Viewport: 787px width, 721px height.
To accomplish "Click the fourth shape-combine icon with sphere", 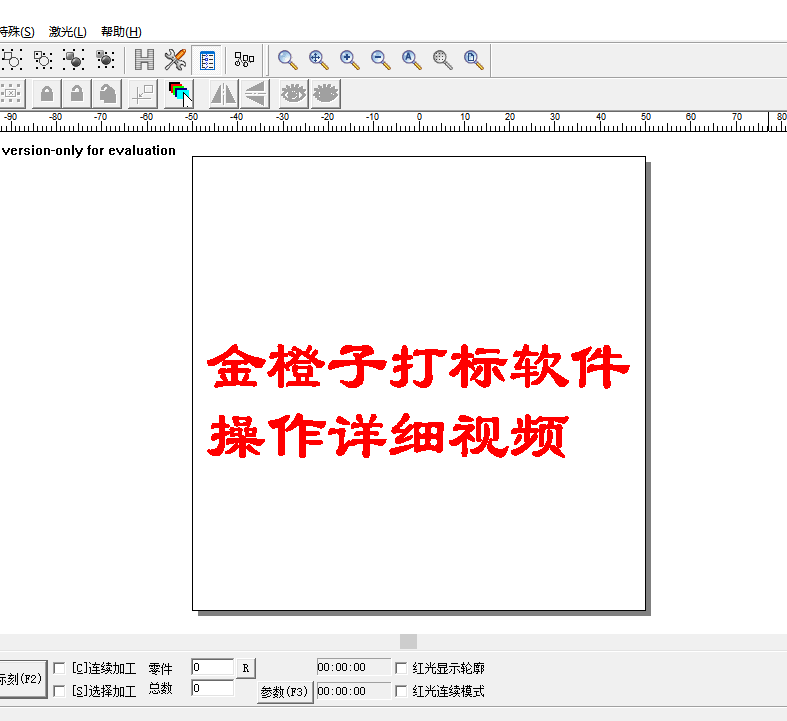I will (105, 60).
